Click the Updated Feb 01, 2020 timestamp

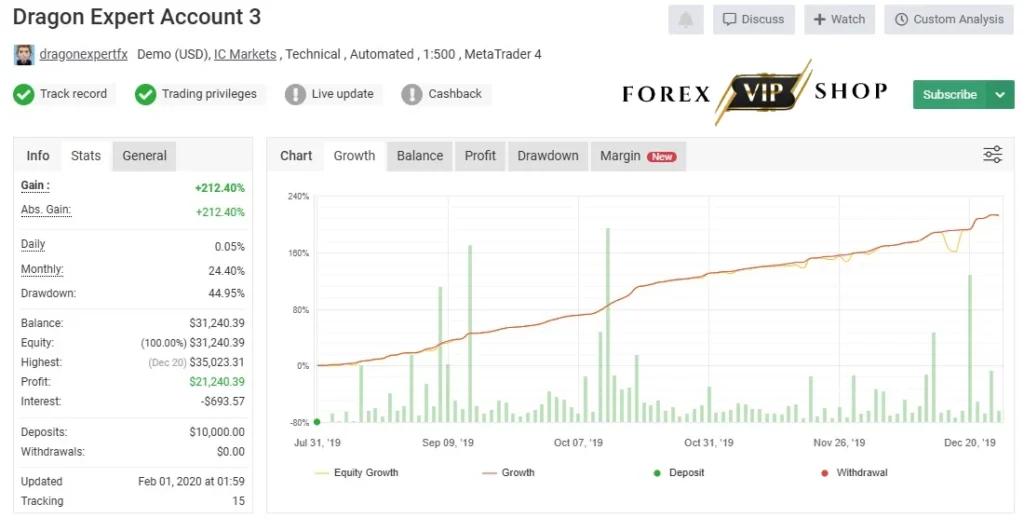click(191, 481)
